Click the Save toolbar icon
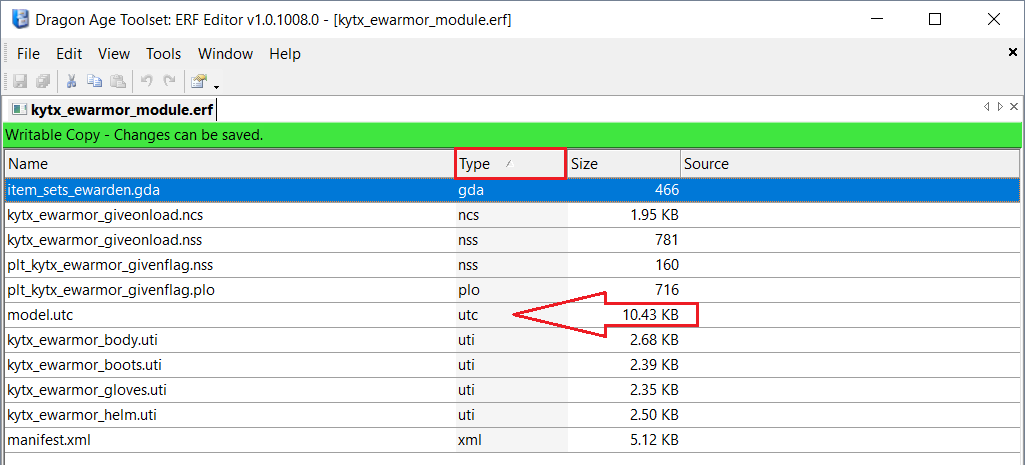This screenshot has width=1025, height=465. [x=20, y=81]
